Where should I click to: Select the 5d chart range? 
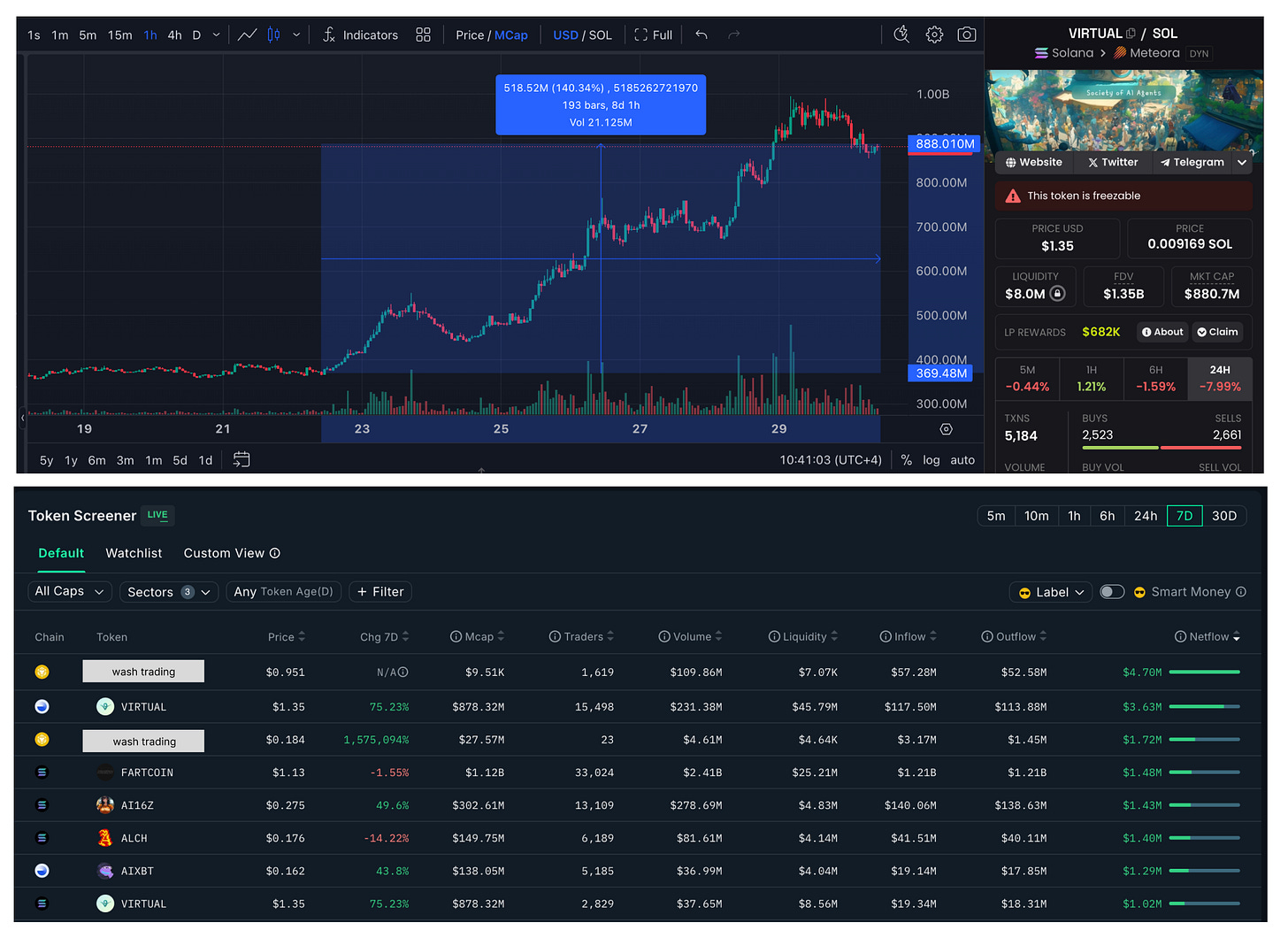pyautogui.click(x=180, y=460)
